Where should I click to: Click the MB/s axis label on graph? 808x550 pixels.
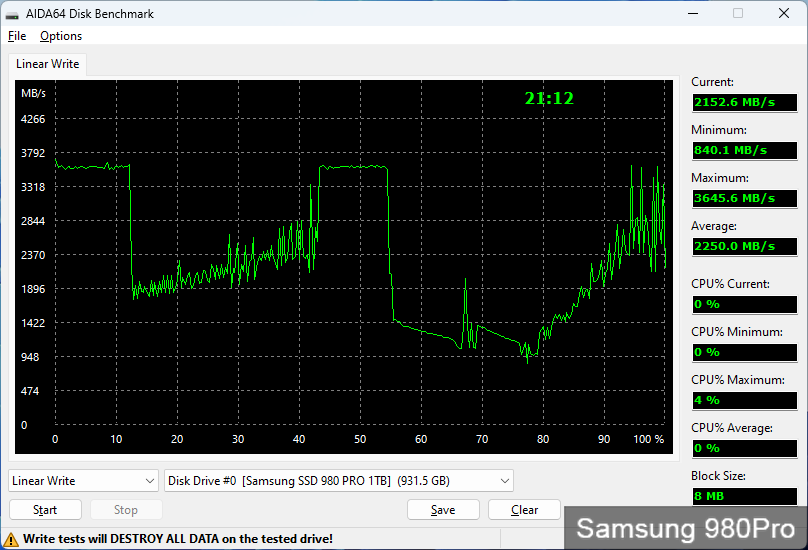[33, 93]
